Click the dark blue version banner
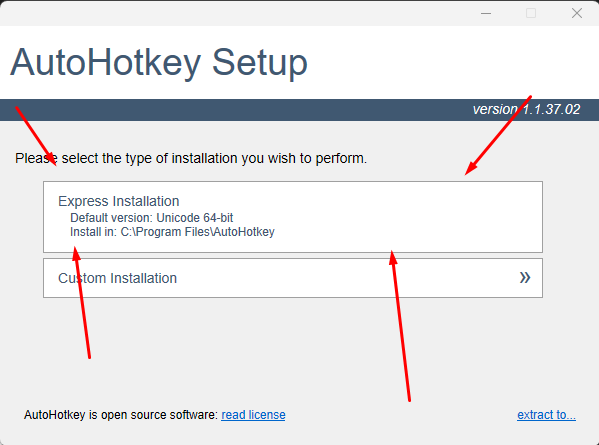599x445 pixels. click(x=300, y=110)
